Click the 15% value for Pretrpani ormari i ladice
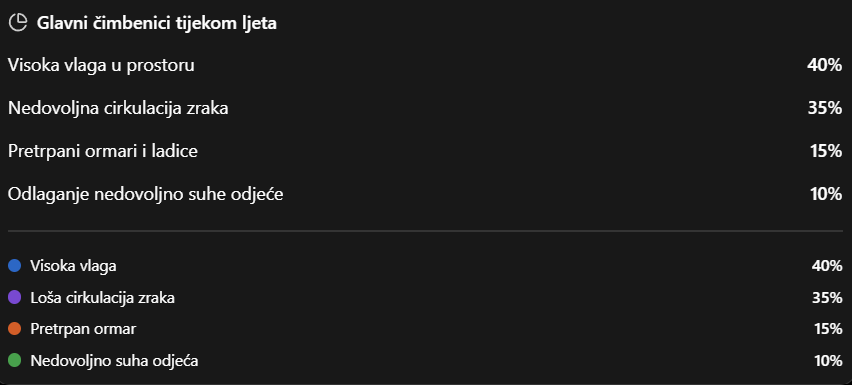This screenshot has height=385, width=852. pyautogui.click(x=826, y=151)
